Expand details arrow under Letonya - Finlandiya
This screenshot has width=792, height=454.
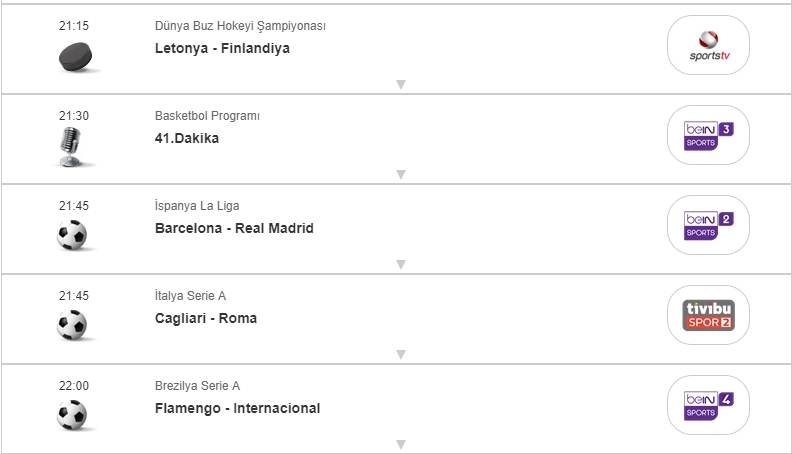400,85
